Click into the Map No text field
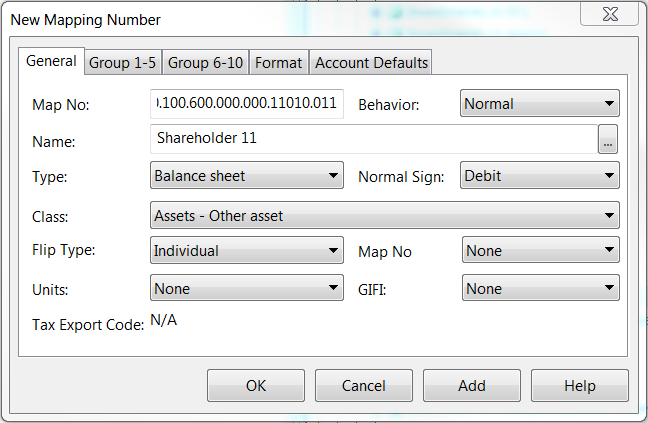Image resolution: width=648 pixels, height=423 pixels. click(x=246, y=104)
